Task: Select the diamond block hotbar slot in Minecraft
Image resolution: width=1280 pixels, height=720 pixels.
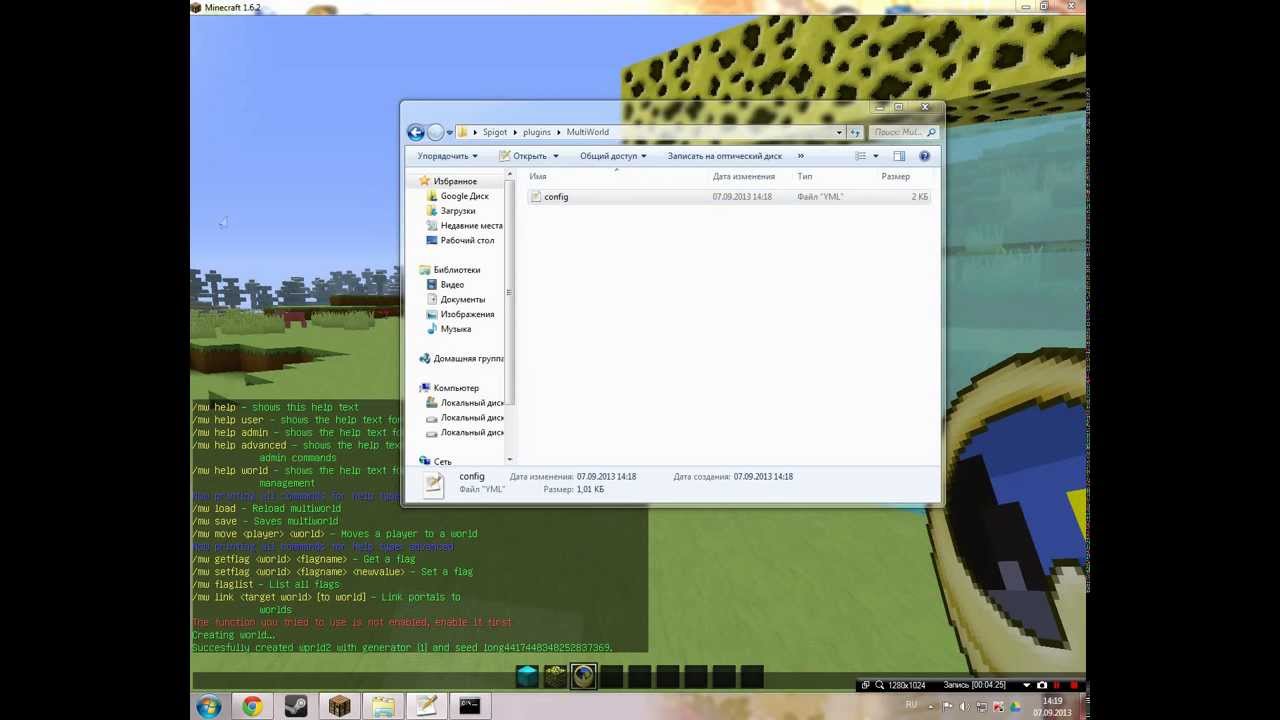Action: click(x=527, y=677)
